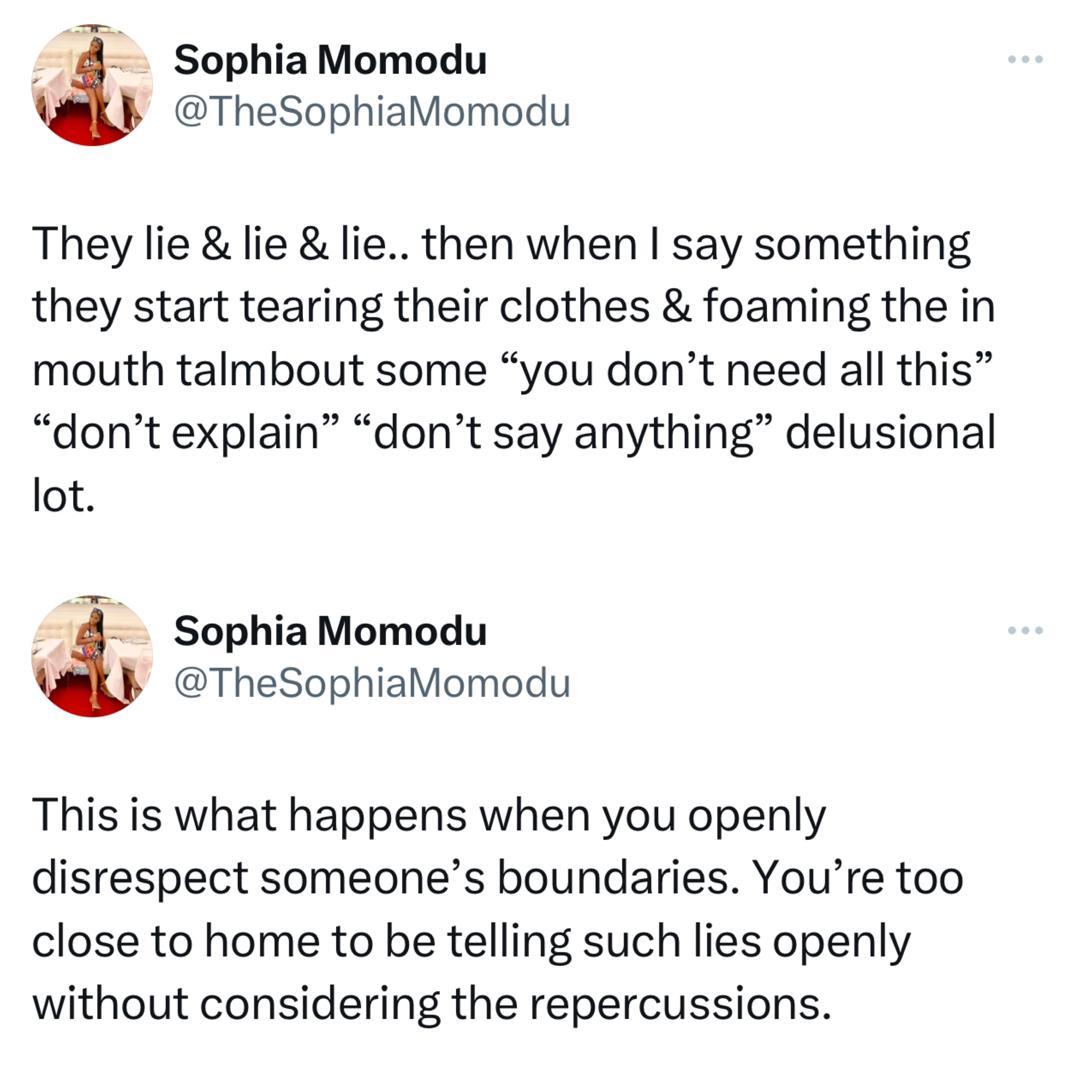Open the more options menu on the "They lie" tweet
The image size is (1080, 1080).
[x=1025, y=61]
